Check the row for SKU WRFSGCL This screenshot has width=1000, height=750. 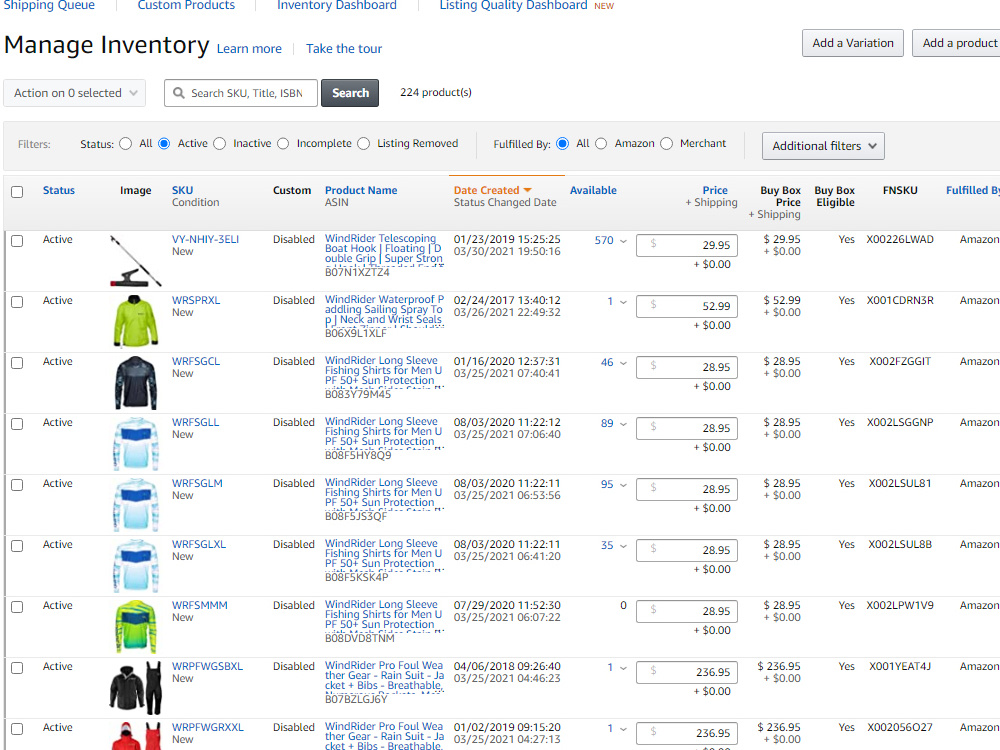click(17, 363)
